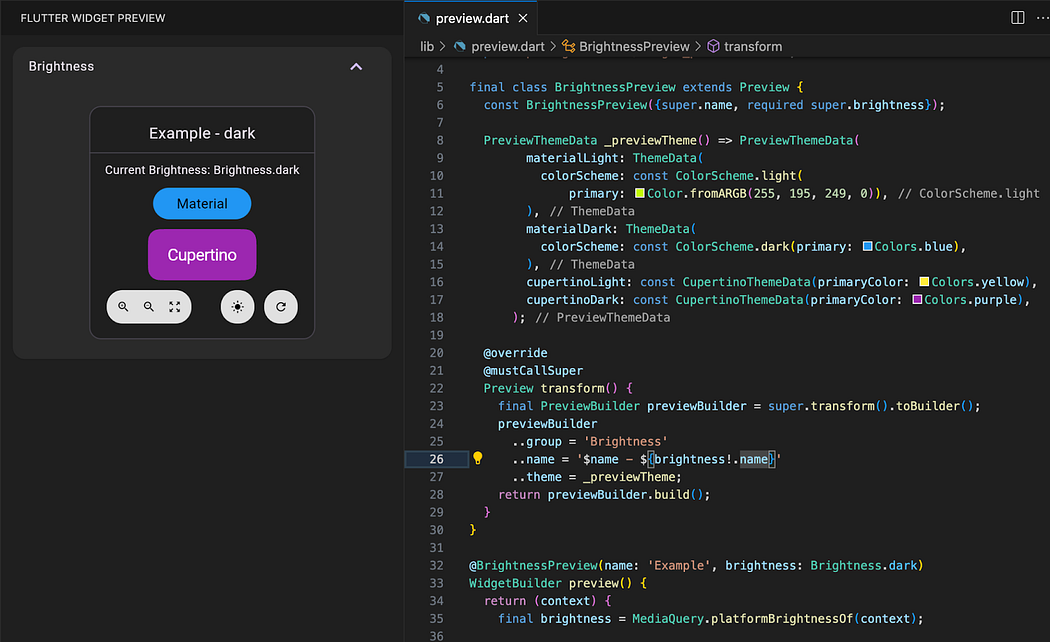Click the method icon beside transform breadcrumb
This screenshot has width=1050, height=642.
(713, 46)
